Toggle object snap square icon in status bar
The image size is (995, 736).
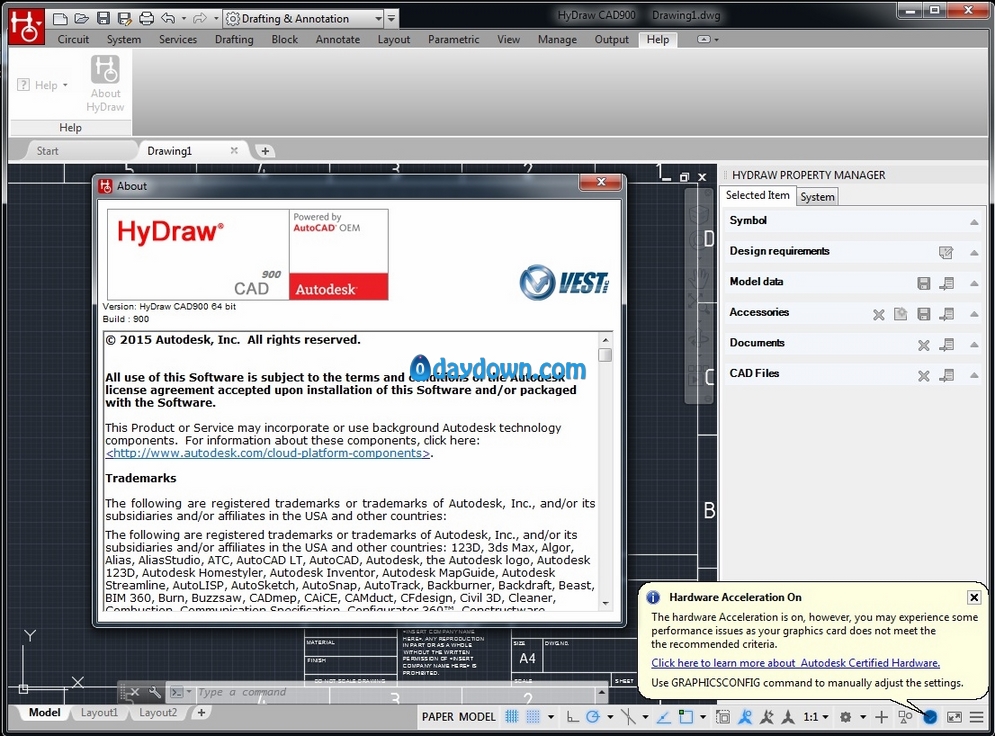[686, 717]
